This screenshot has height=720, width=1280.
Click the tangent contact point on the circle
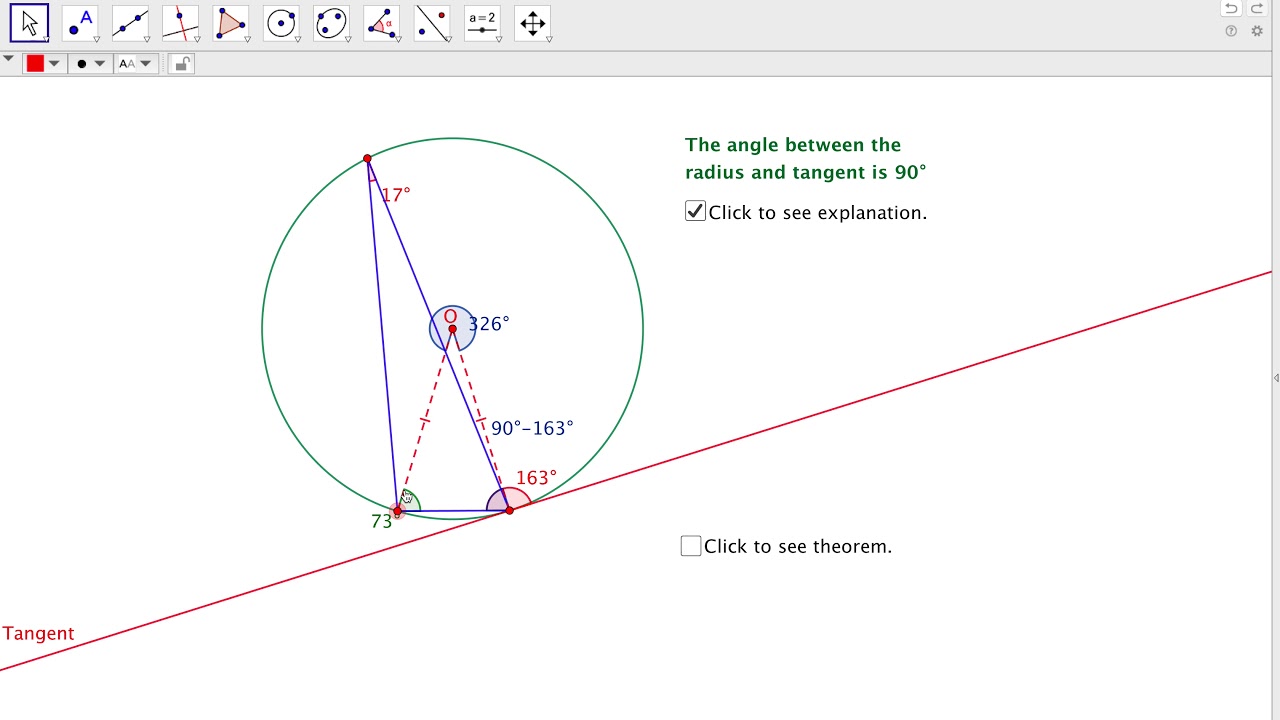pyautogui.click(x=509, y=511)
